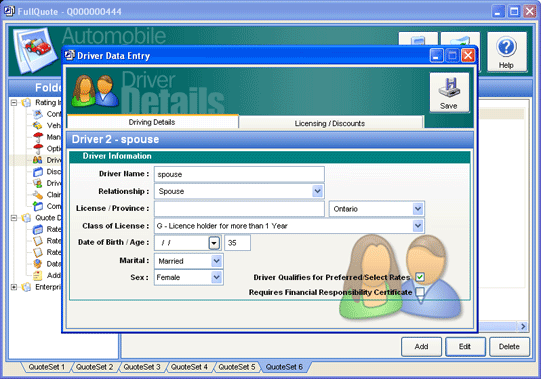
Task: Select the Man umbrella icon in tree
Action: click(x=38, y=137)
